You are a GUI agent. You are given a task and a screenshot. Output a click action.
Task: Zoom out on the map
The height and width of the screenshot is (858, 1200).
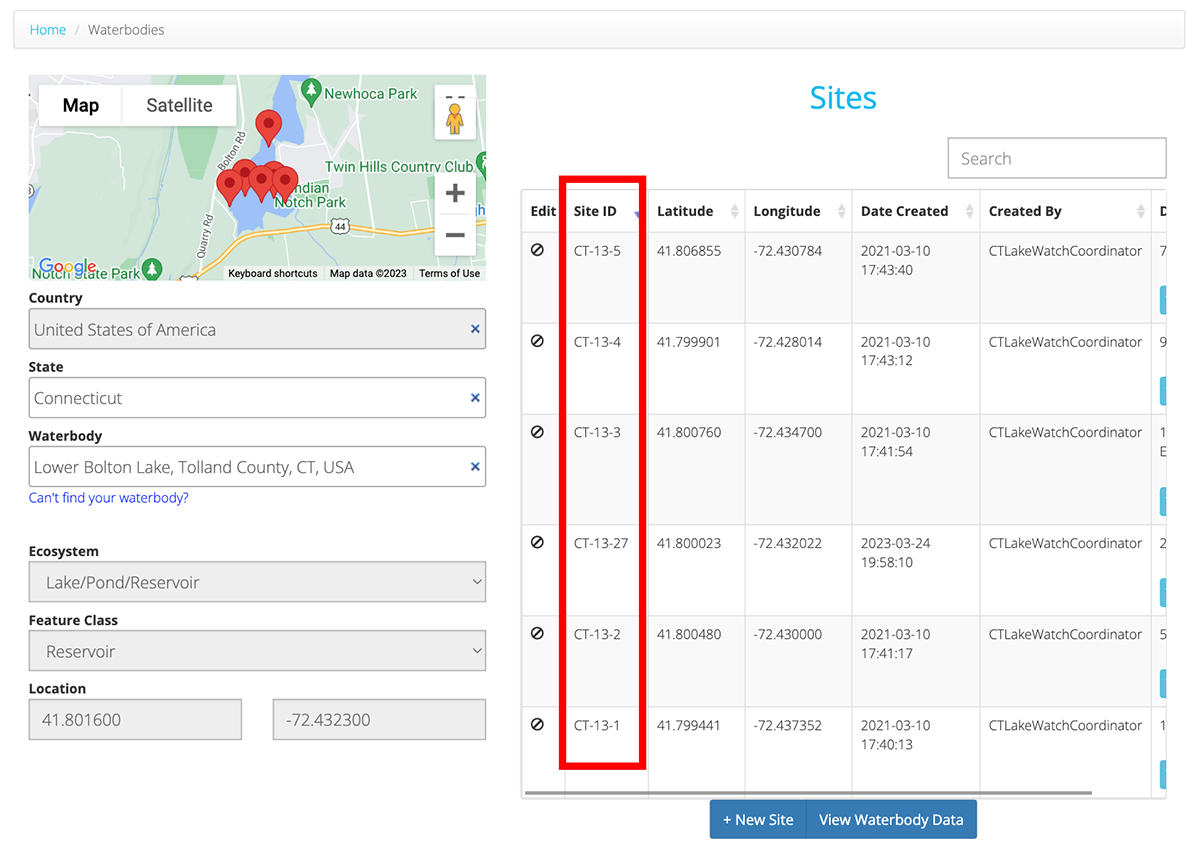pyautogui.click(x=455, y=236)
